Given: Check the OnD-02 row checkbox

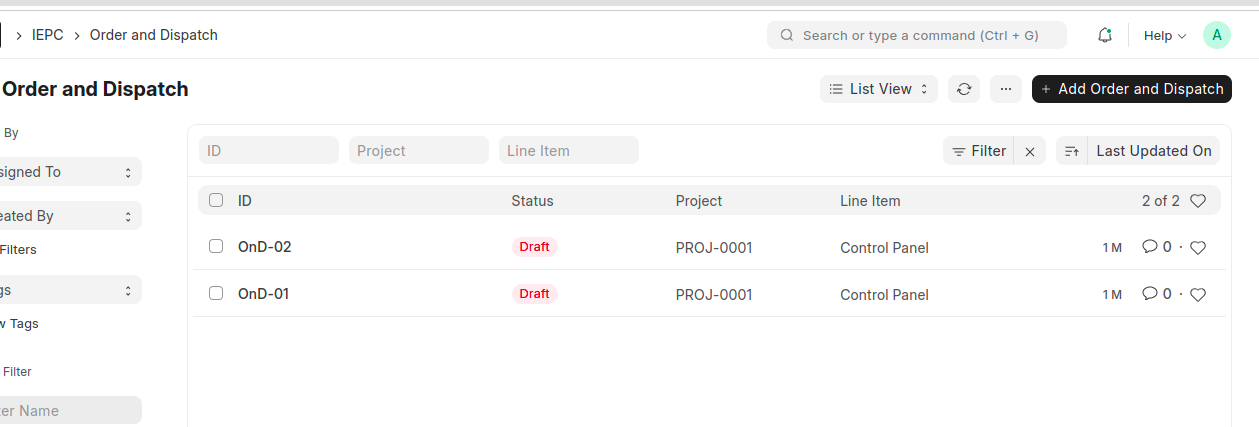Looking at the screenshot, I should (216, 246).
